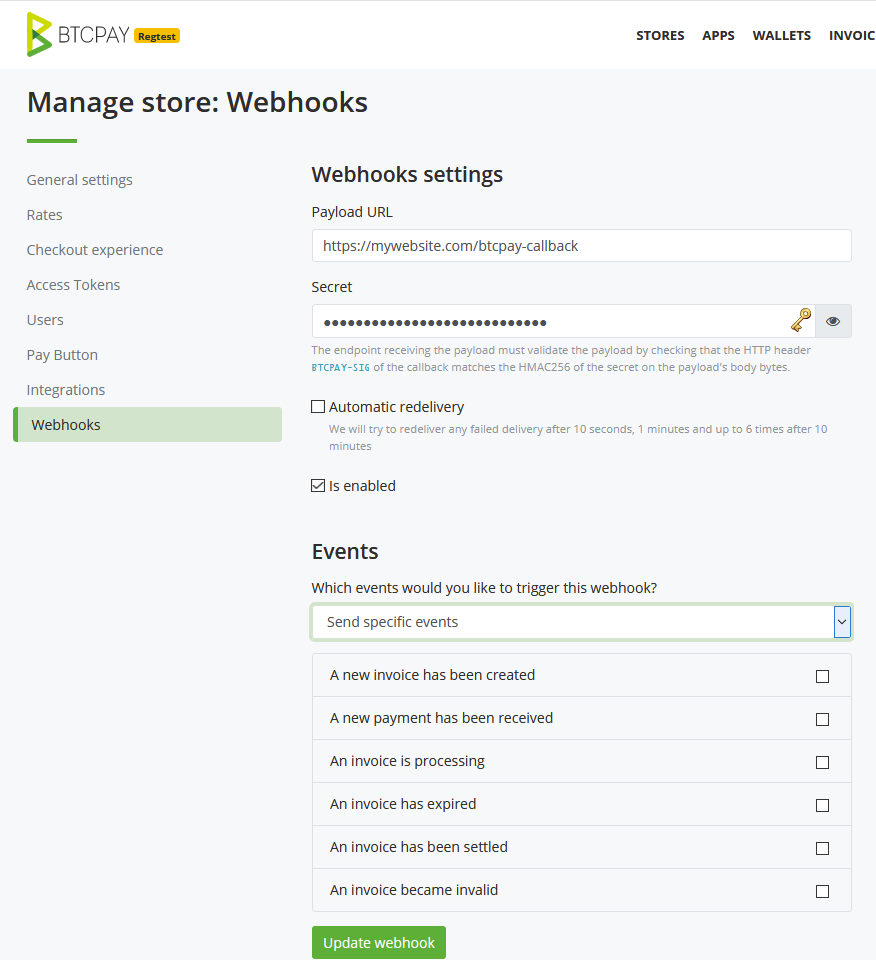Click into the Payload URL field

tap(582, 246)
